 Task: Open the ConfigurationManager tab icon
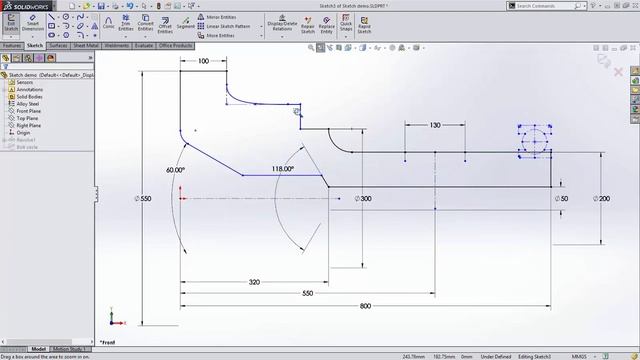point(28,58)
